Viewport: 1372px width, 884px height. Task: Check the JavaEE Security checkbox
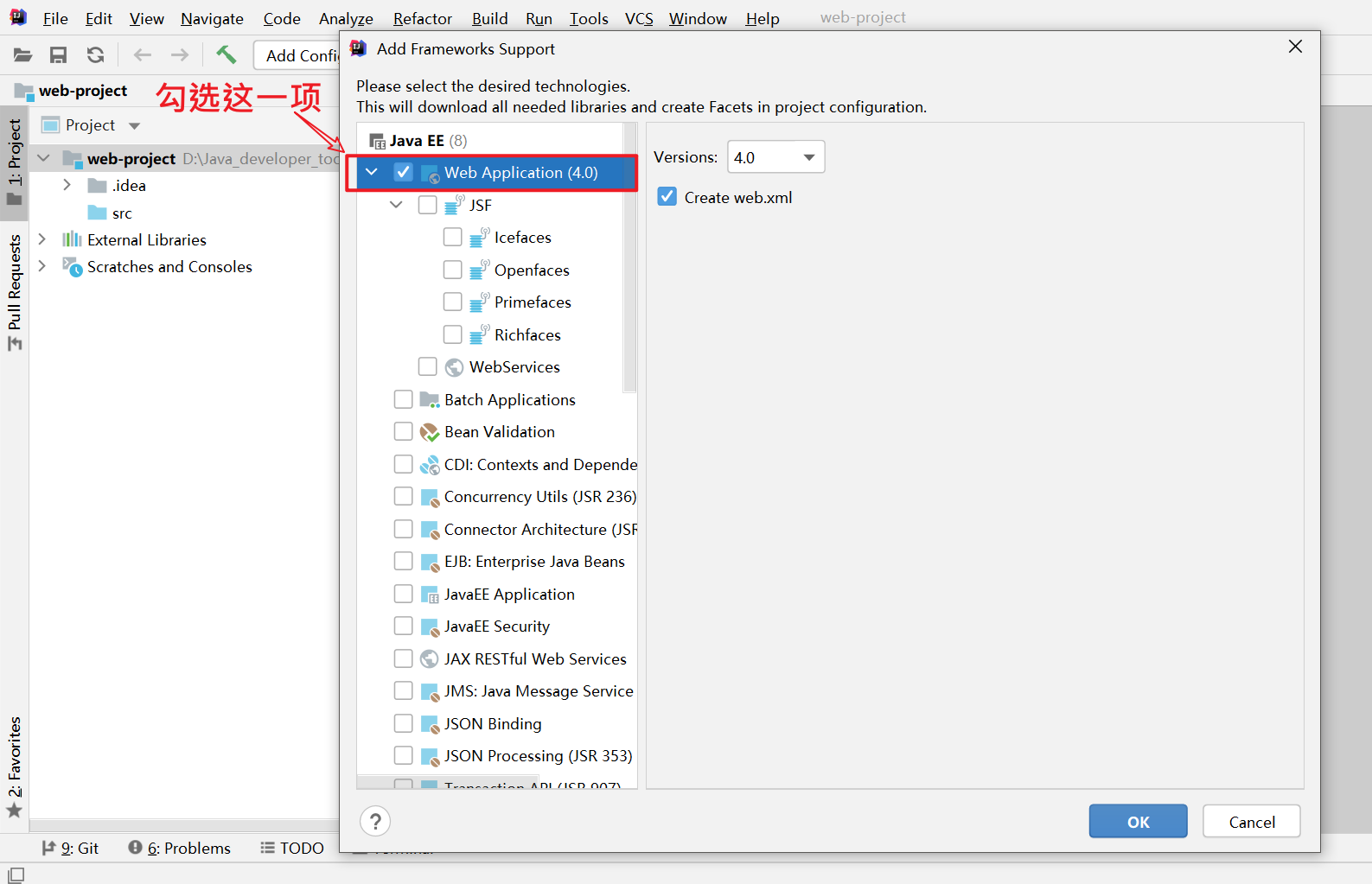point(403,626)
